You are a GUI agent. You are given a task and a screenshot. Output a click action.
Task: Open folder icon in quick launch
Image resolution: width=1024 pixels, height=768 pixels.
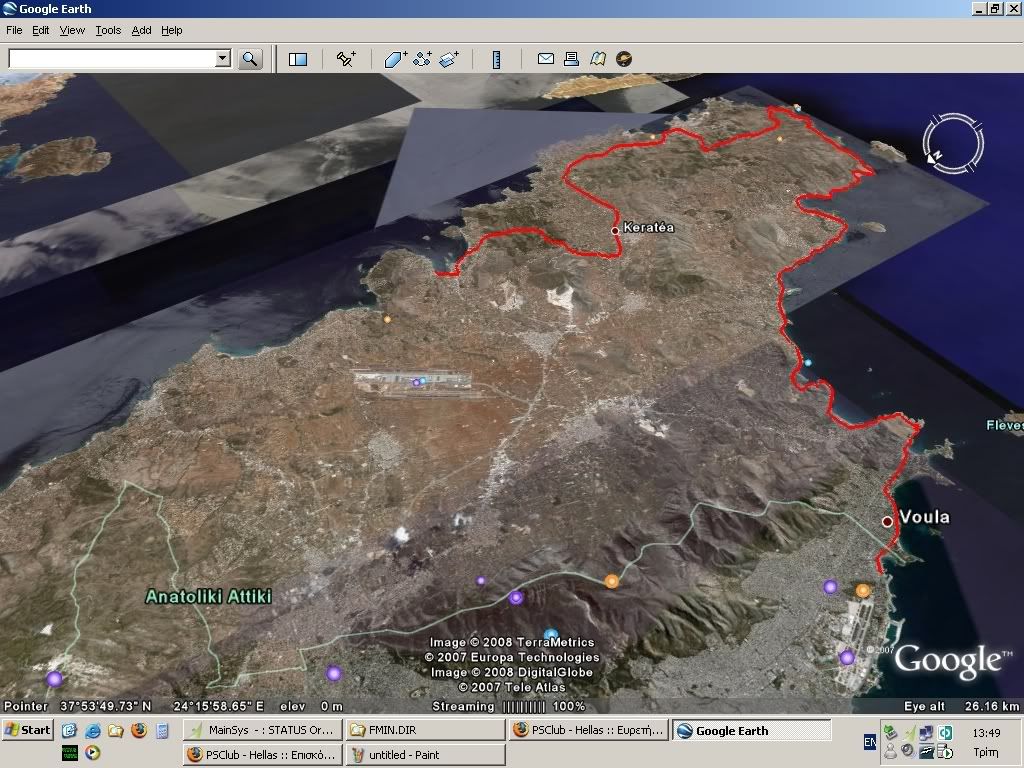[x=116, y=730]
